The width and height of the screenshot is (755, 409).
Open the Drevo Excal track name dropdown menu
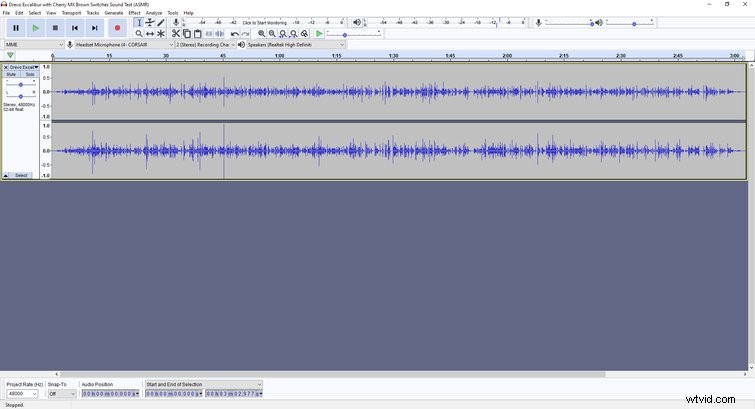pyautogui.click(x=24, y=67)
